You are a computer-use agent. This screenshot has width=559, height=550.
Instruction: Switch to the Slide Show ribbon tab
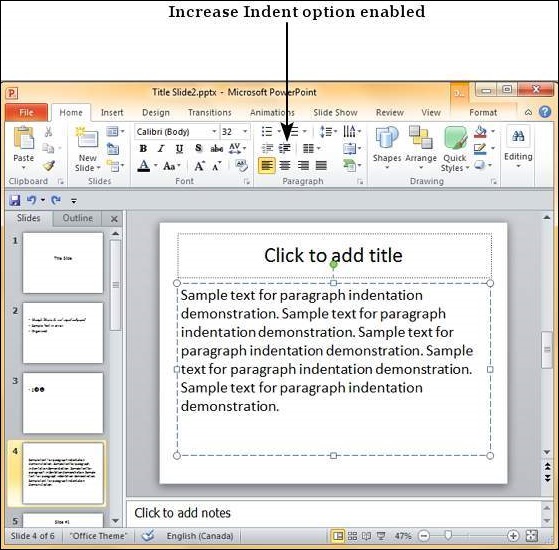pyautogui.click(x=335, y=113)
